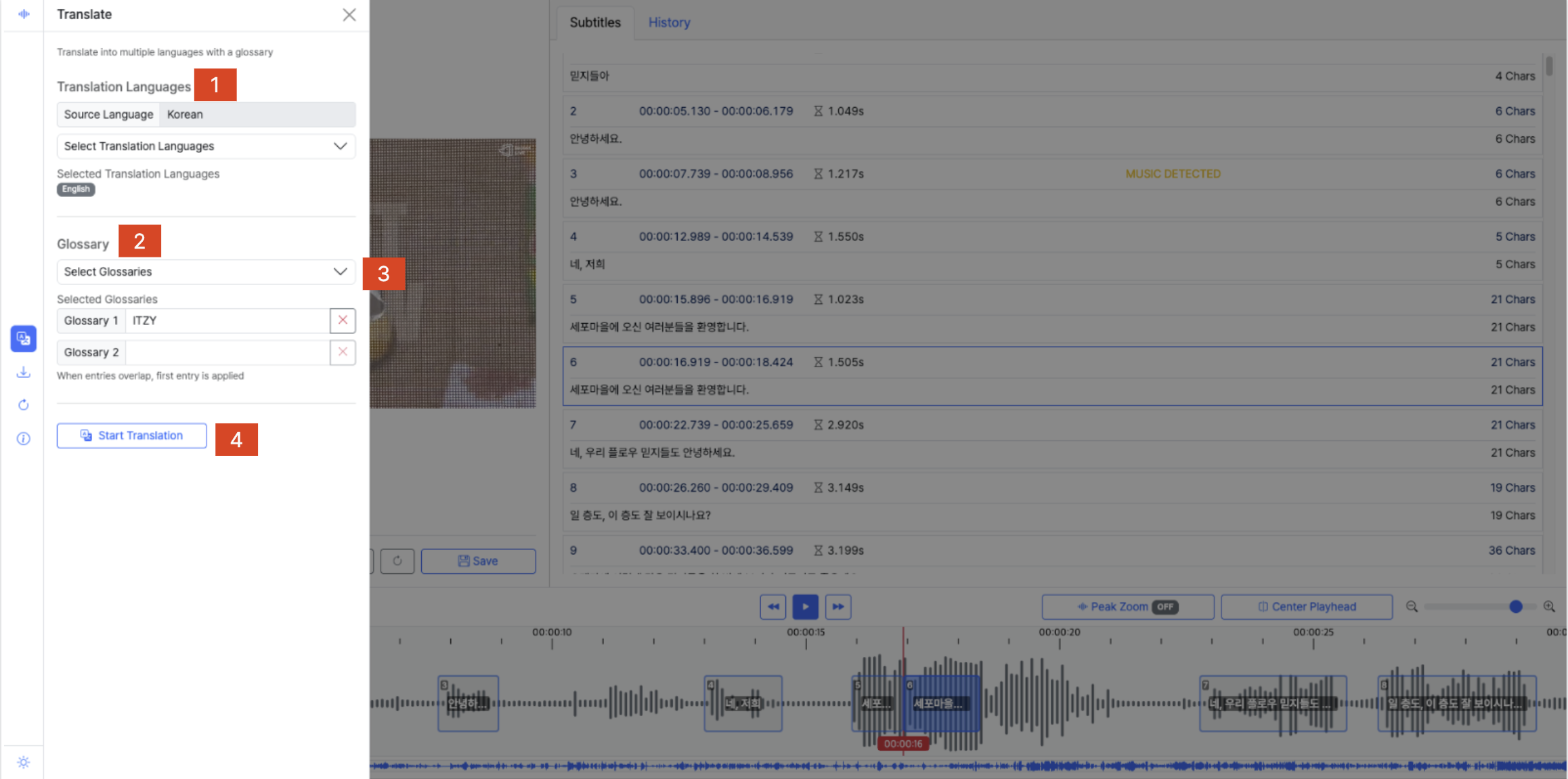Select subtitle 5 text line
The image size is (1568, 779).
pyautogui.click(x=659, y=327)
